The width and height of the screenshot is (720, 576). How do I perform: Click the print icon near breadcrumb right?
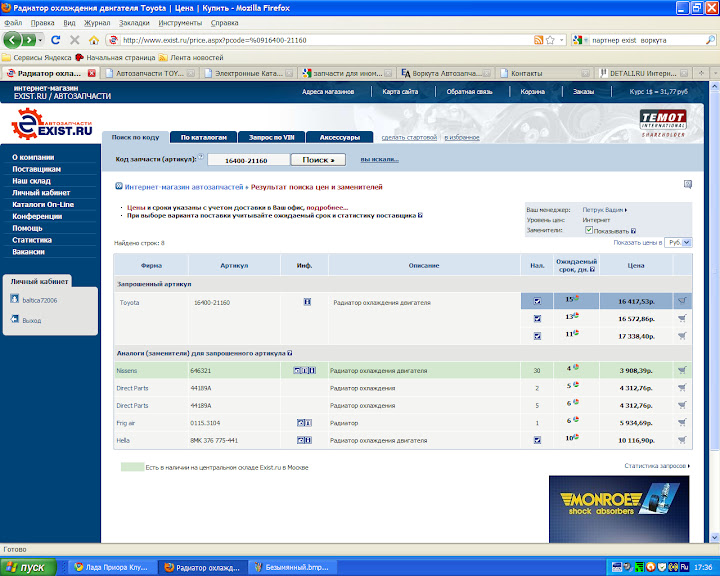coord(687,184)
